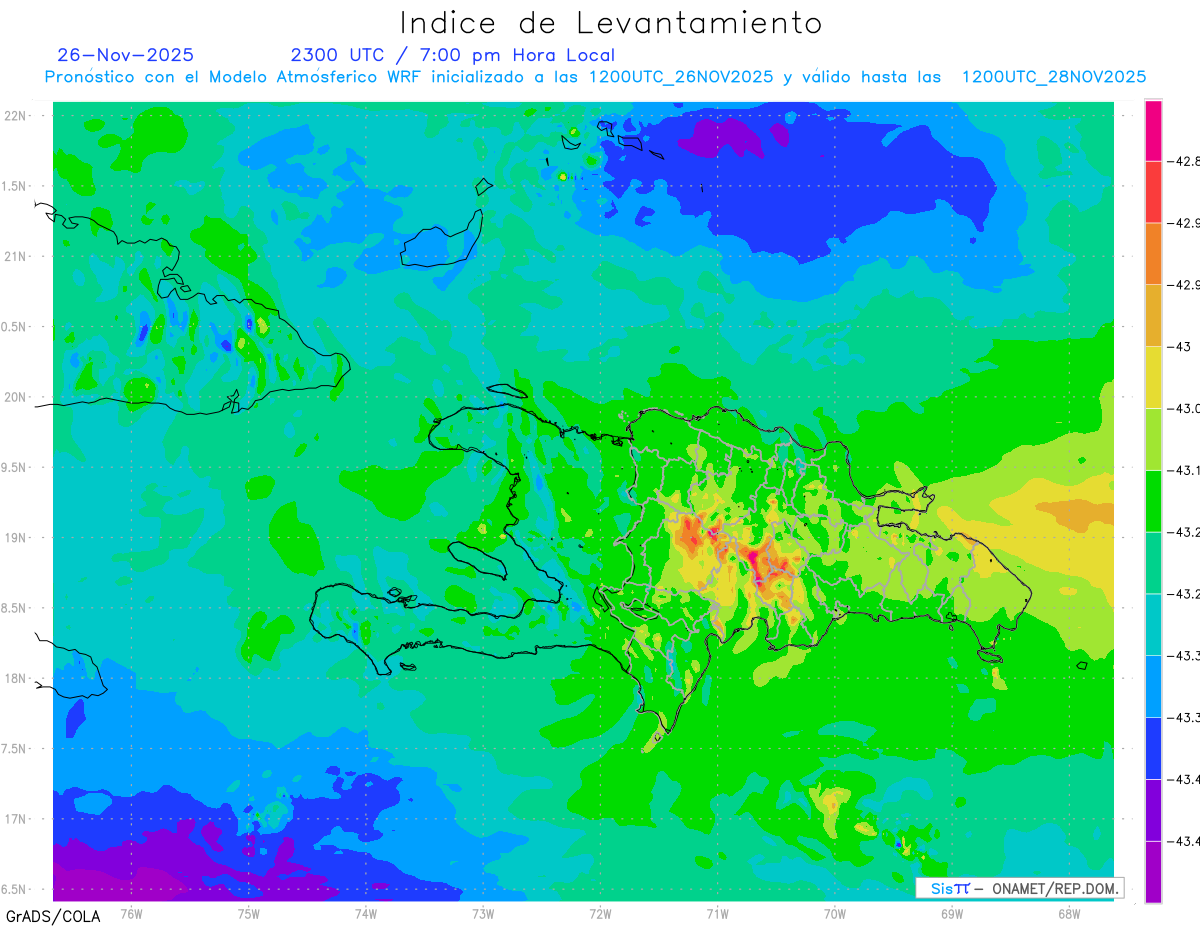Click the '19N' latitude label
Viewport: 1200px width, 927px height.
point(17,538)
